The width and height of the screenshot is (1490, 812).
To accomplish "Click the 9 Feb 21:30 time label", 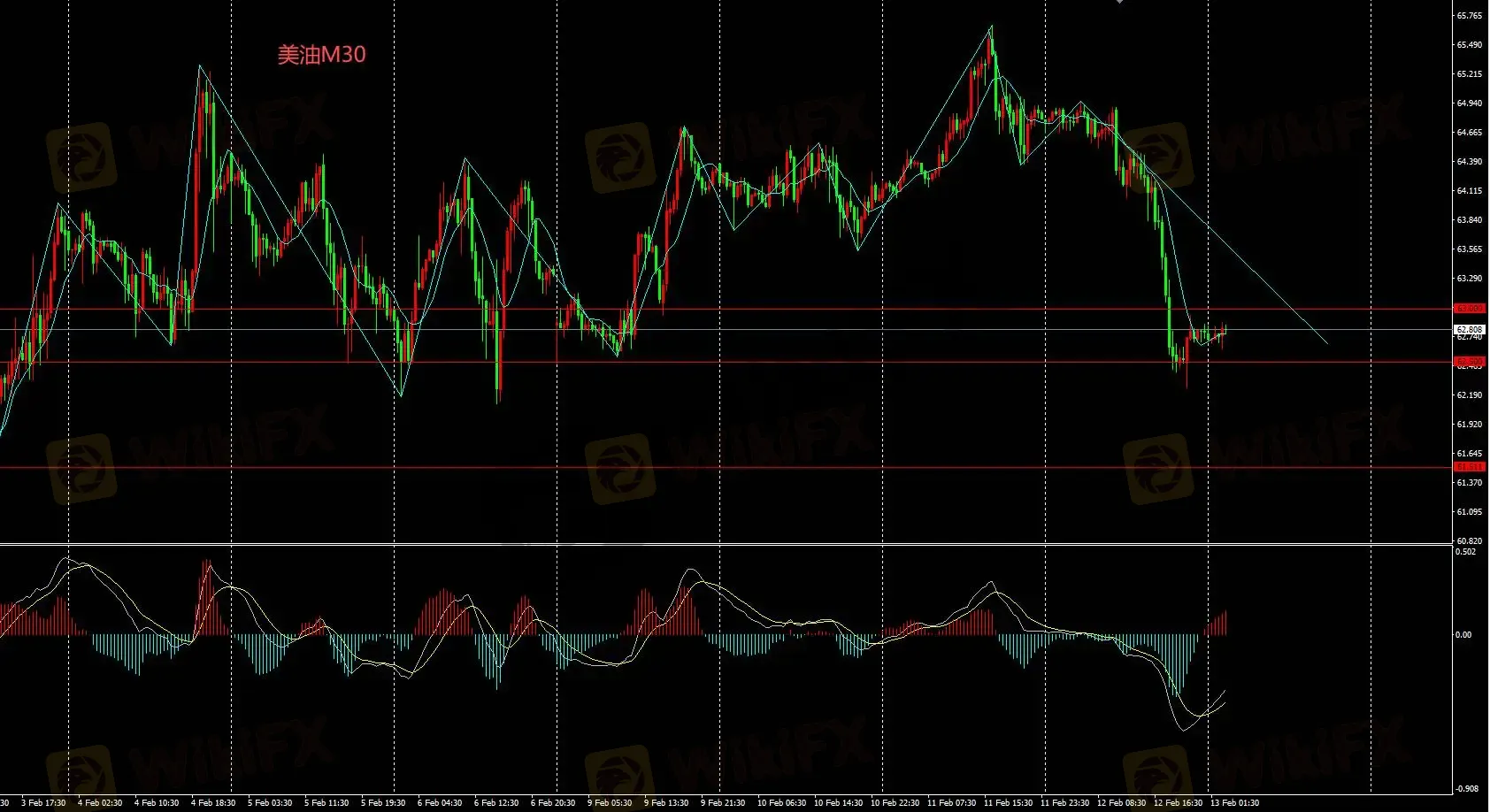I will [x=723, y=803].
